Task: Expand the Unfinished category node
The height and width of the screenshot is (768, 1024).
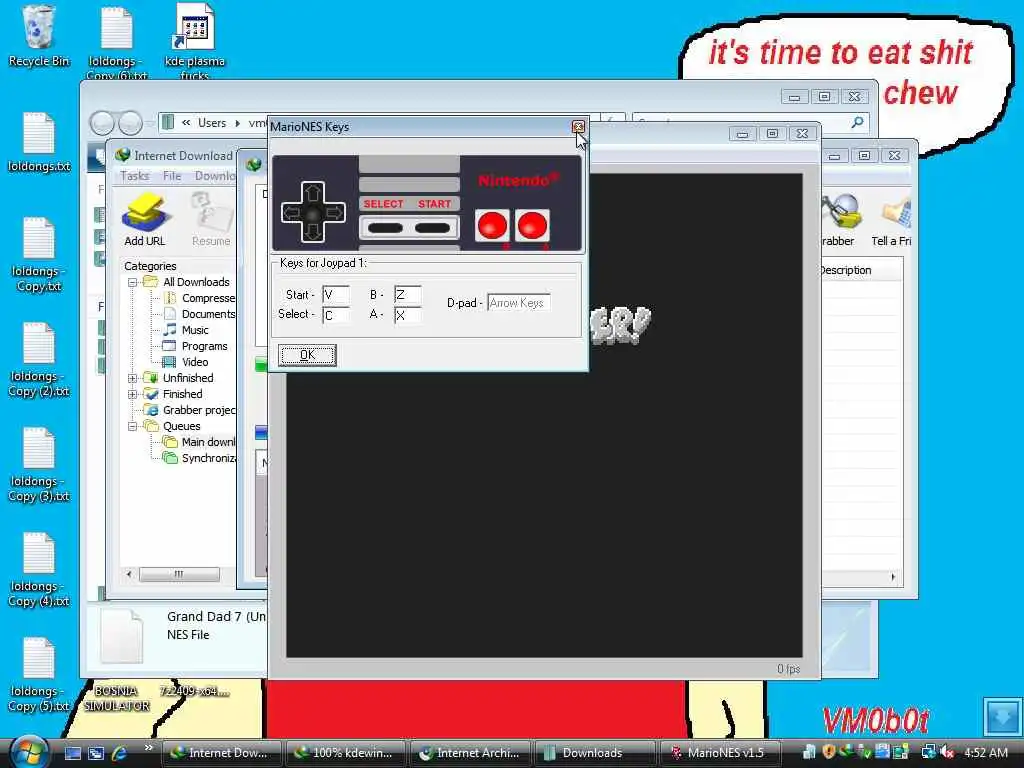Action: (133, 378)
